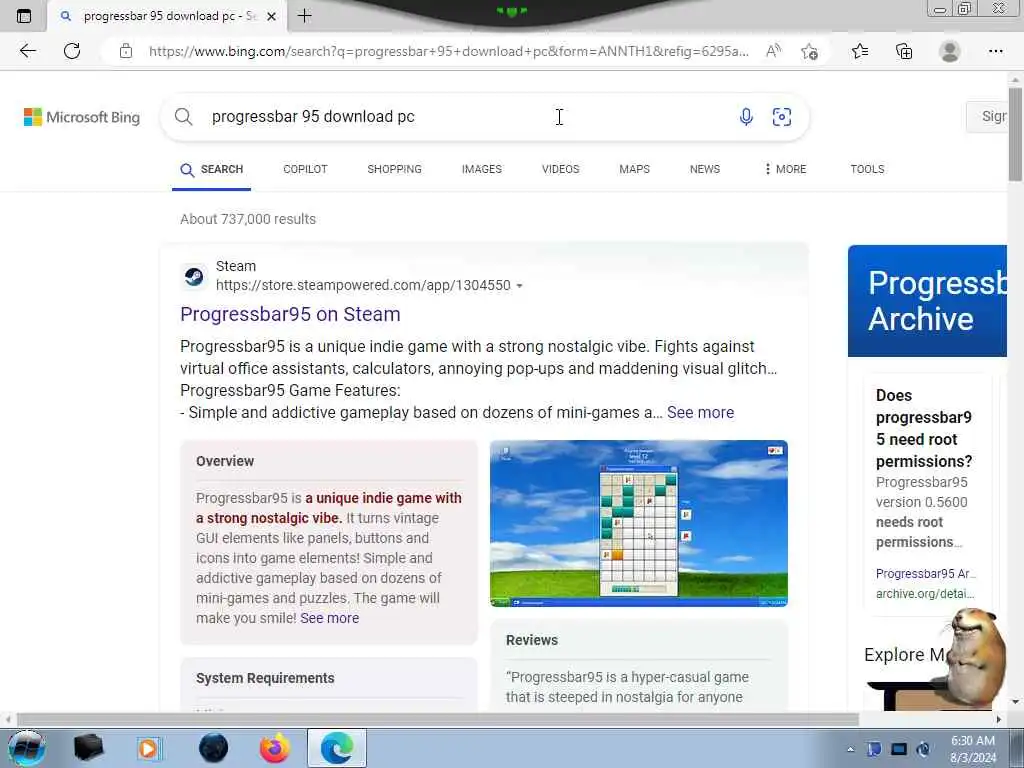Click the magnifier icon in search box
This screenshot has width=1024, height=768.
(x=184, y=117)
